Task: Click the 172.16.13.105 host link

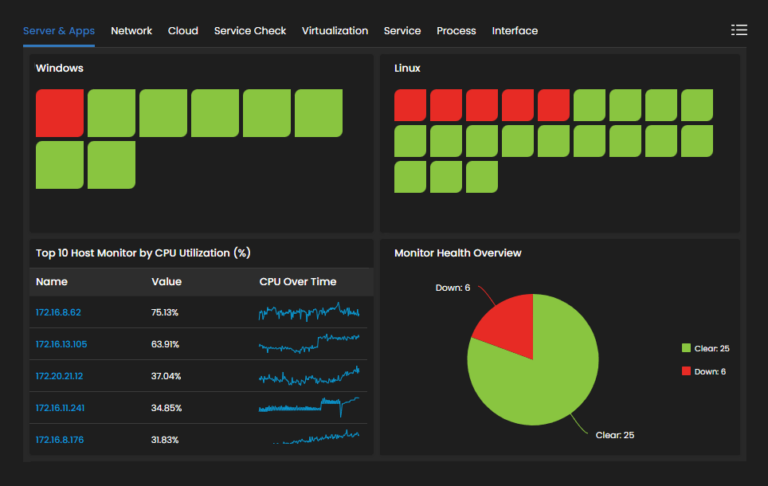Action: point(61,344)
